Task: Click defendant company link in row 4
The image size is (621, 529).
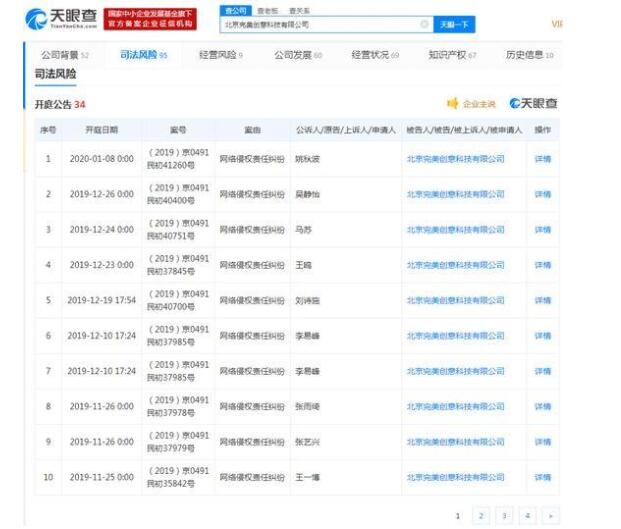Action: point(455,265)
